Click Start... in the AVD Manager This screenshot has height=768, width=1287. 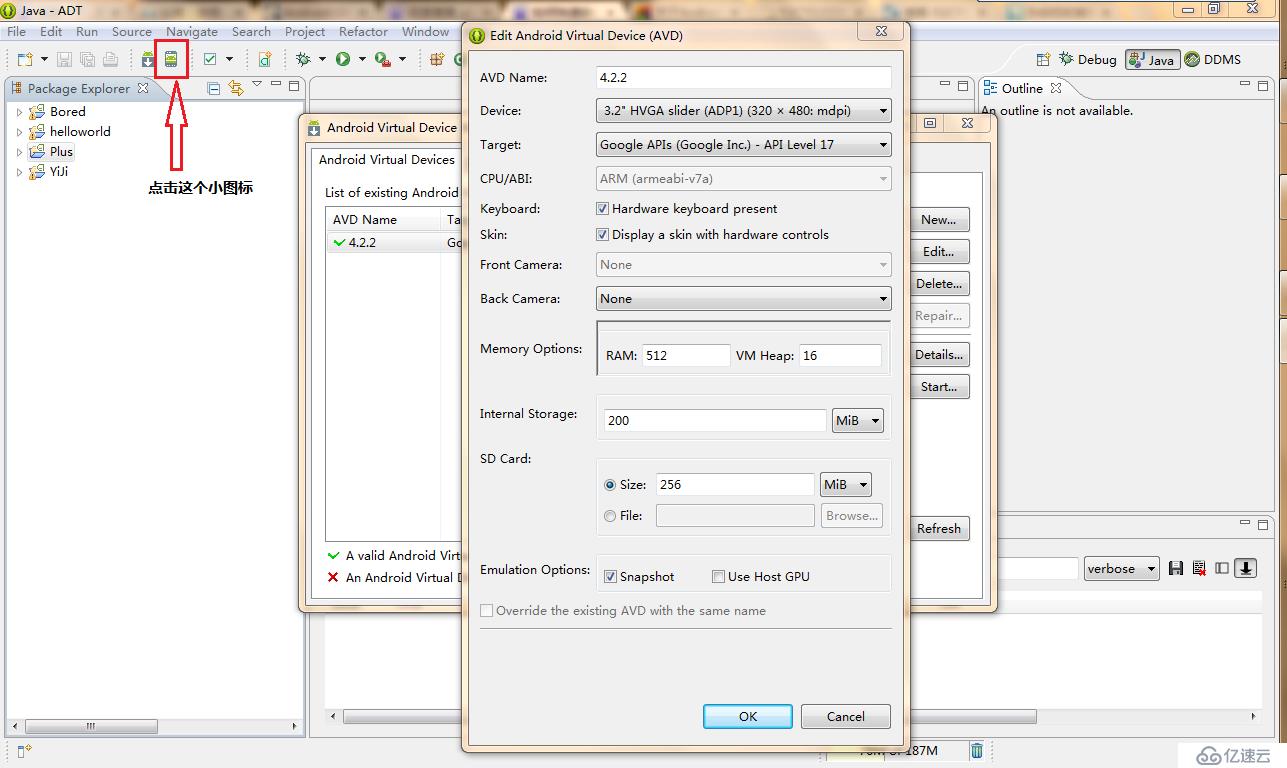coord(939,387)
